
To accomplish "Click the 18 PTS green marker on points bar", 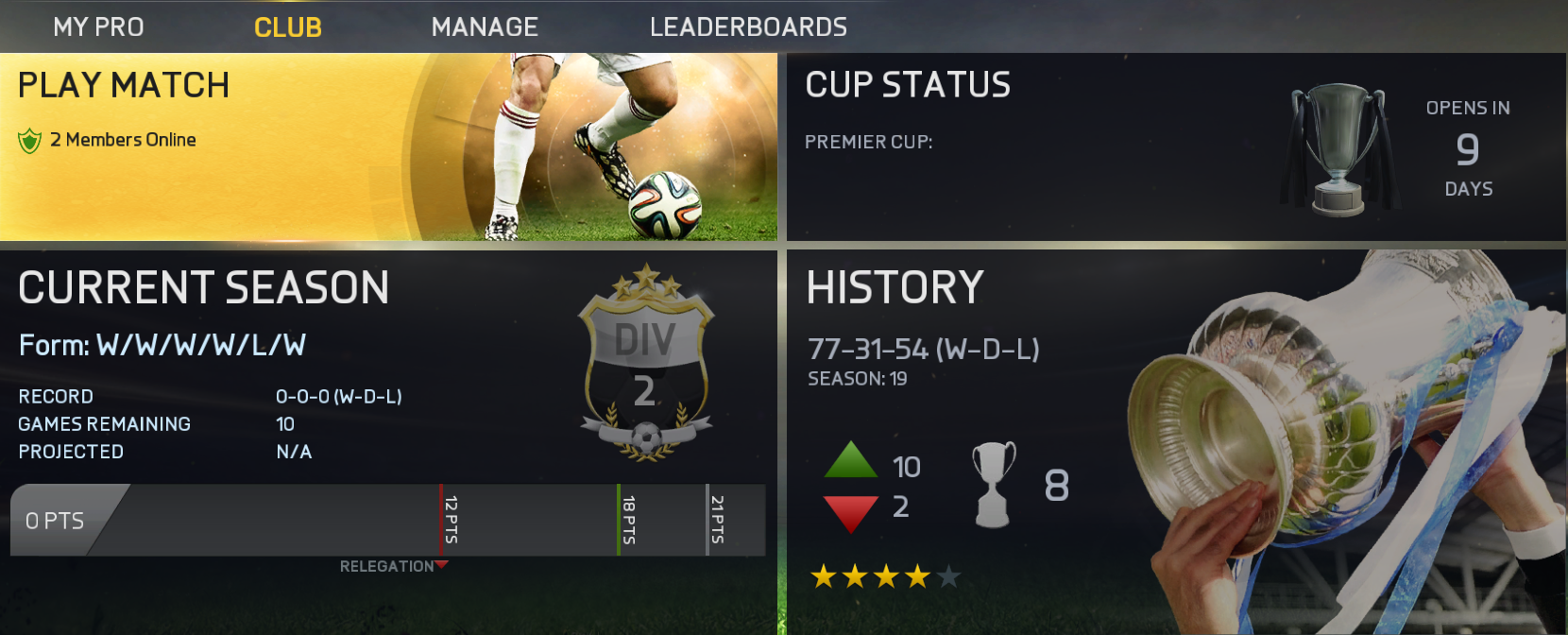I will [x=627, y=520].
